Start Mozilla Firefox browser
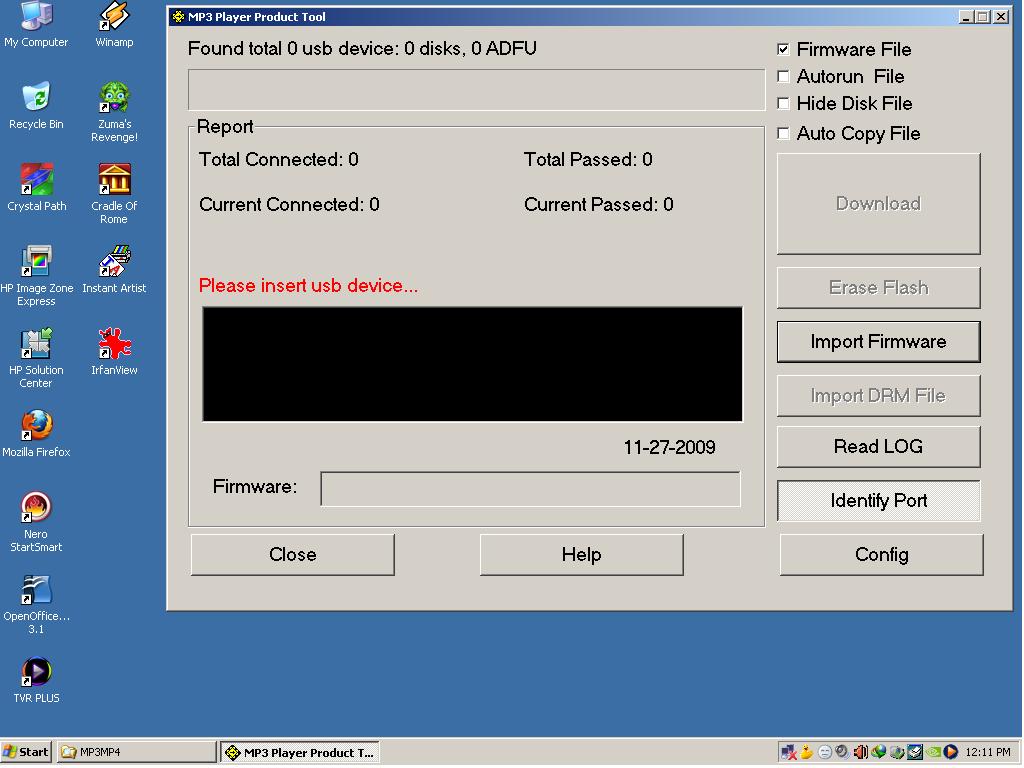Screen dimensions: 1024x768 [37, 425]
